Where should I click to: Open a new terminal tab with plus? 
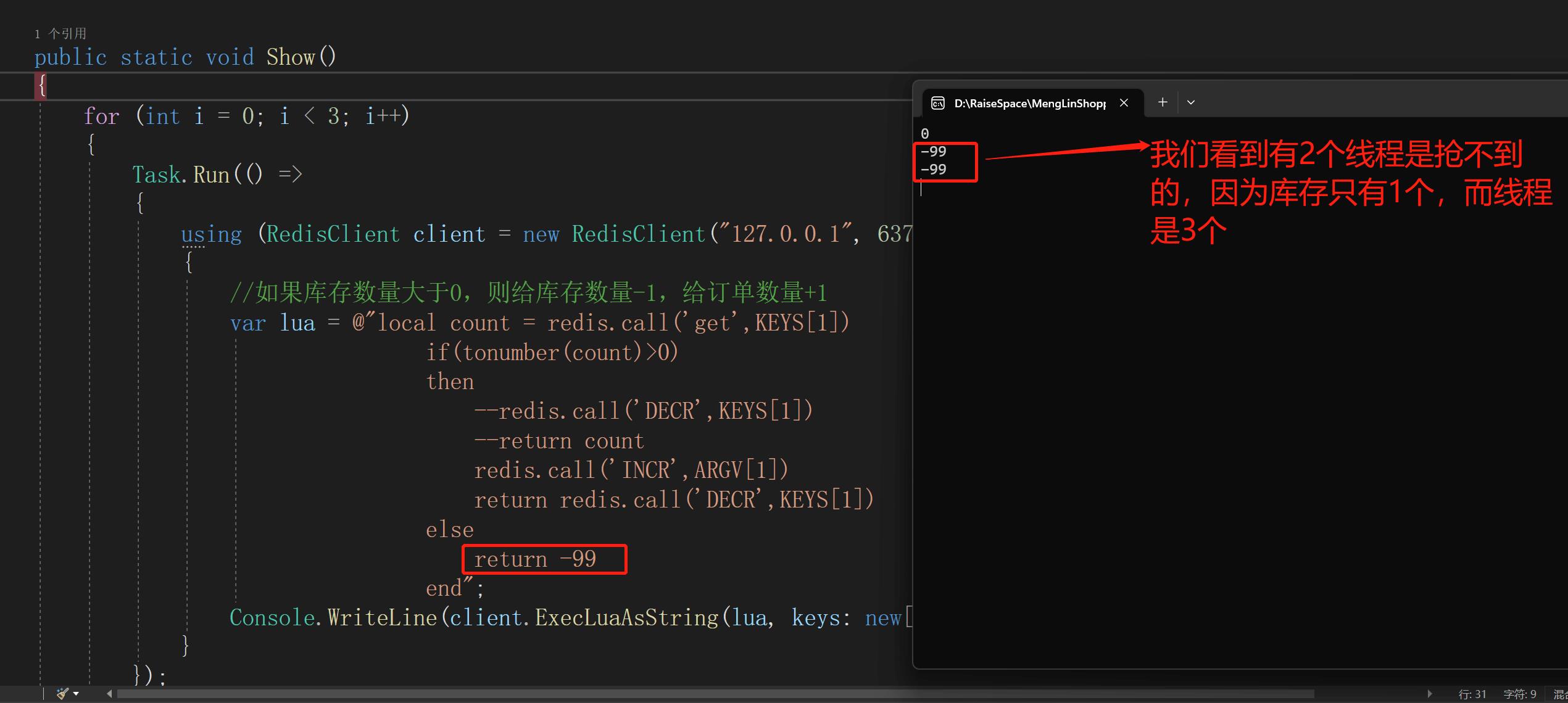pyautogui.click(x=1163, y=102)
